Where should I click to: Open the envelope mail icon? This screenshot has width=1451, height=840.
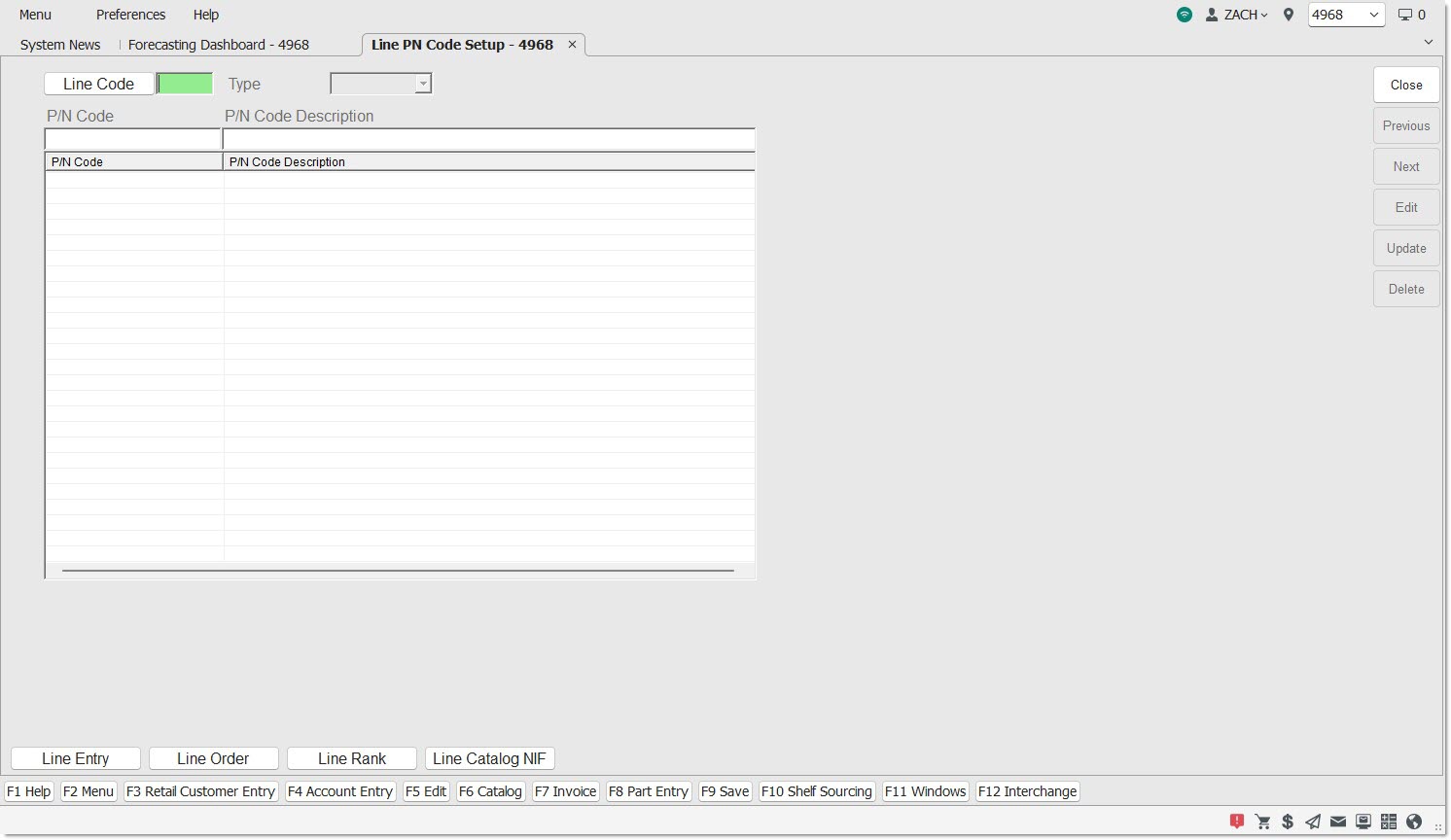(1338, 822)
